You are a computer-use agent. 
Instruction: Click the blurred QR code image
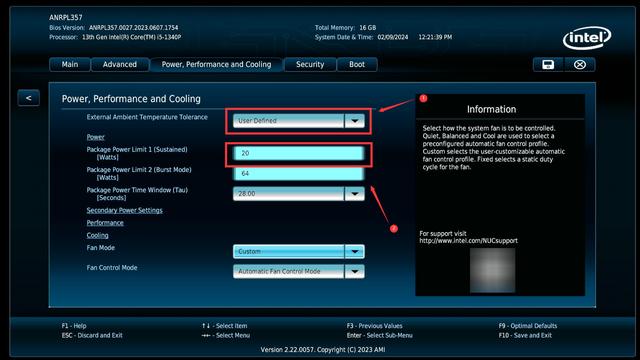[492, 270]
